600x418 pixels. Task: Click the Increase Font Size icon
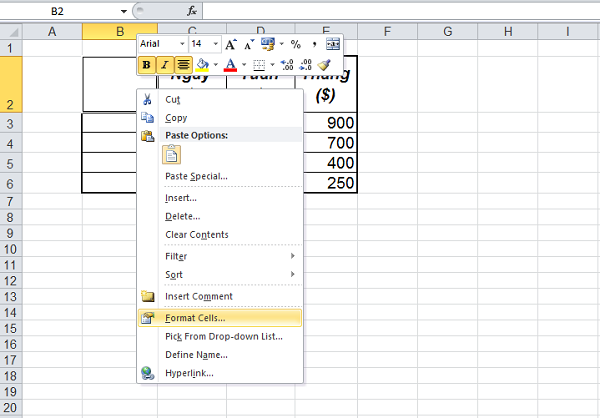click(231, 44)
